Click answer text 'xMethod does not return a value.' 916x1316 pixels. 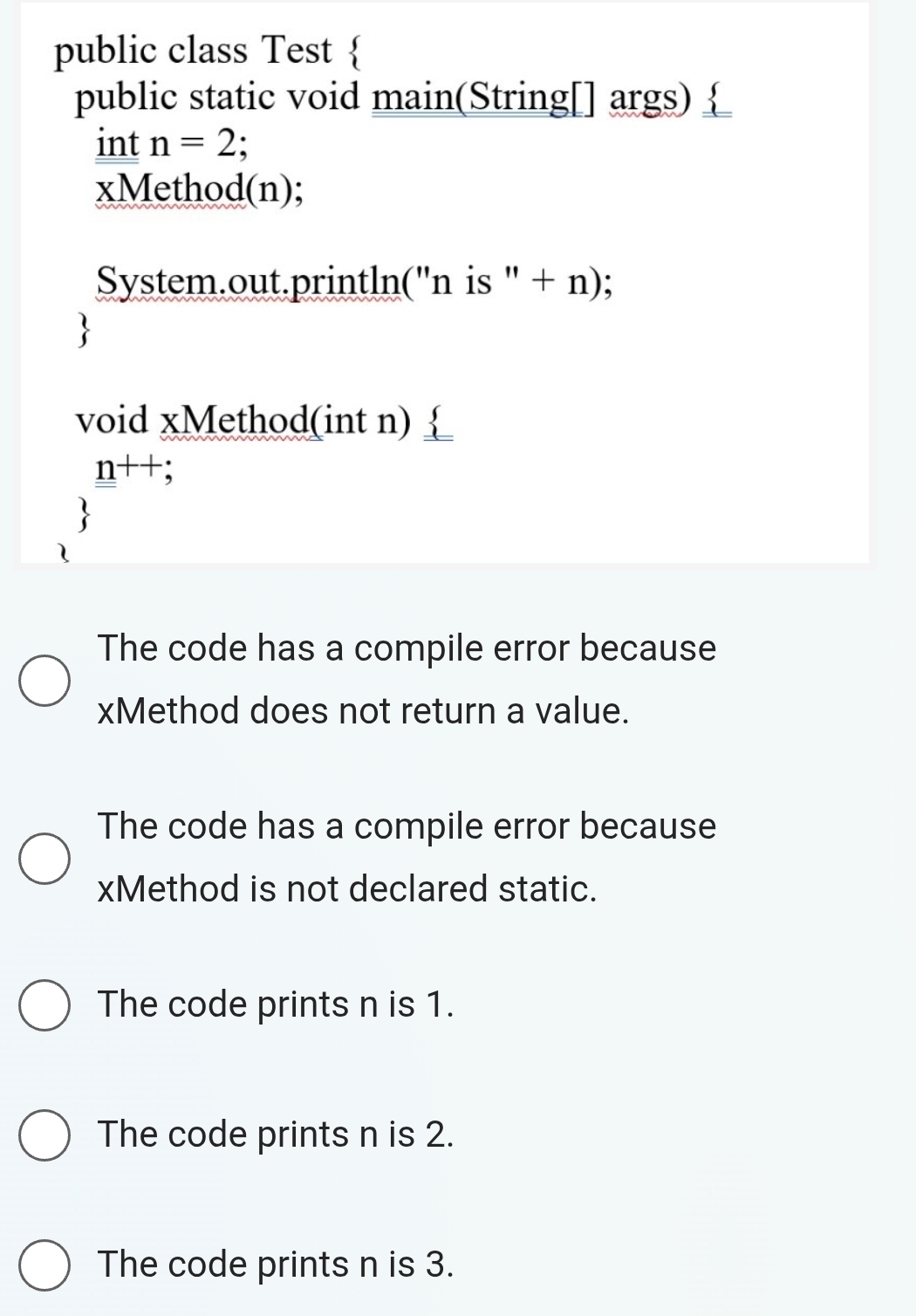pyautogui.click(x=363, y=711)
